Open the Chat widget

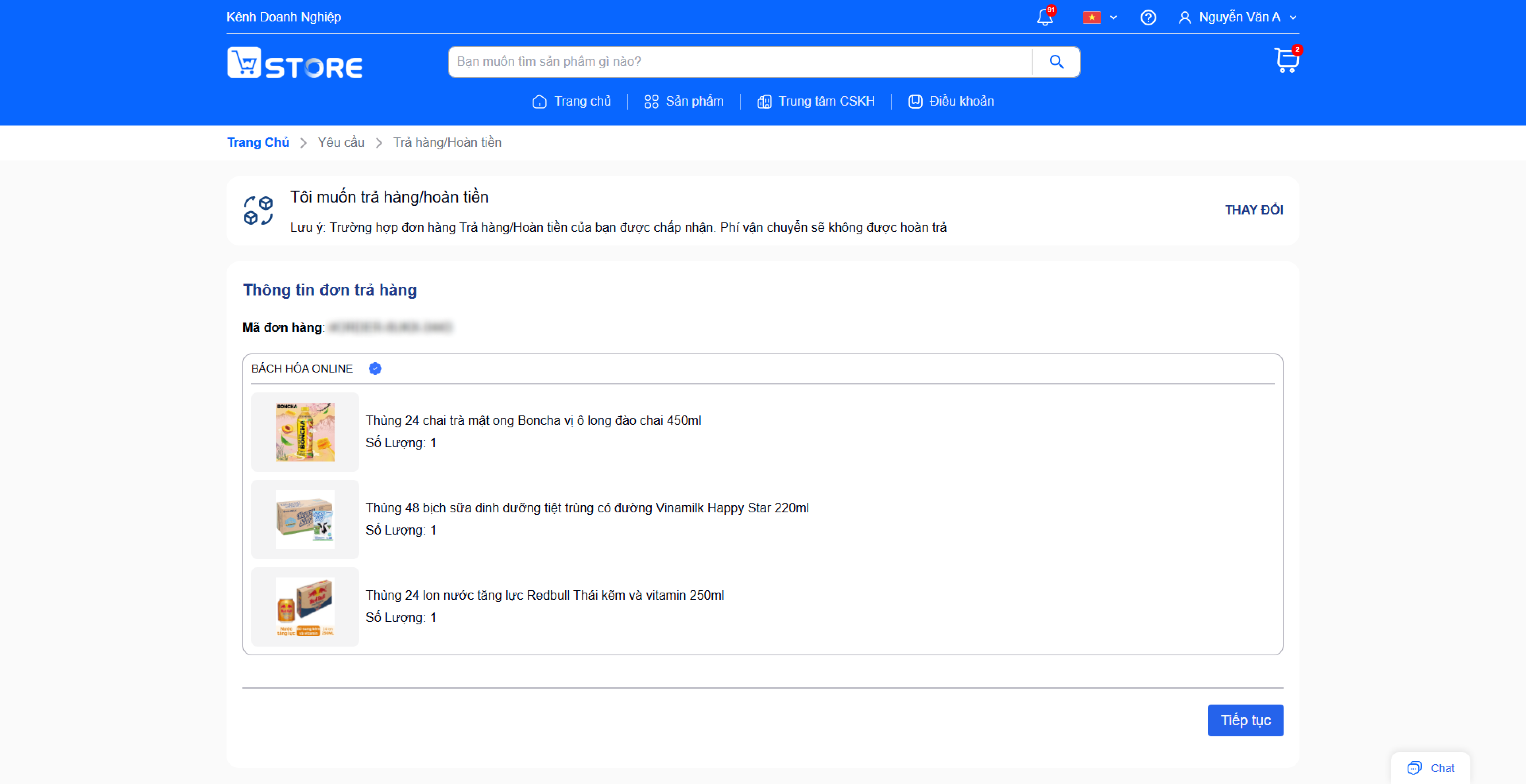tap(1431, 767)
